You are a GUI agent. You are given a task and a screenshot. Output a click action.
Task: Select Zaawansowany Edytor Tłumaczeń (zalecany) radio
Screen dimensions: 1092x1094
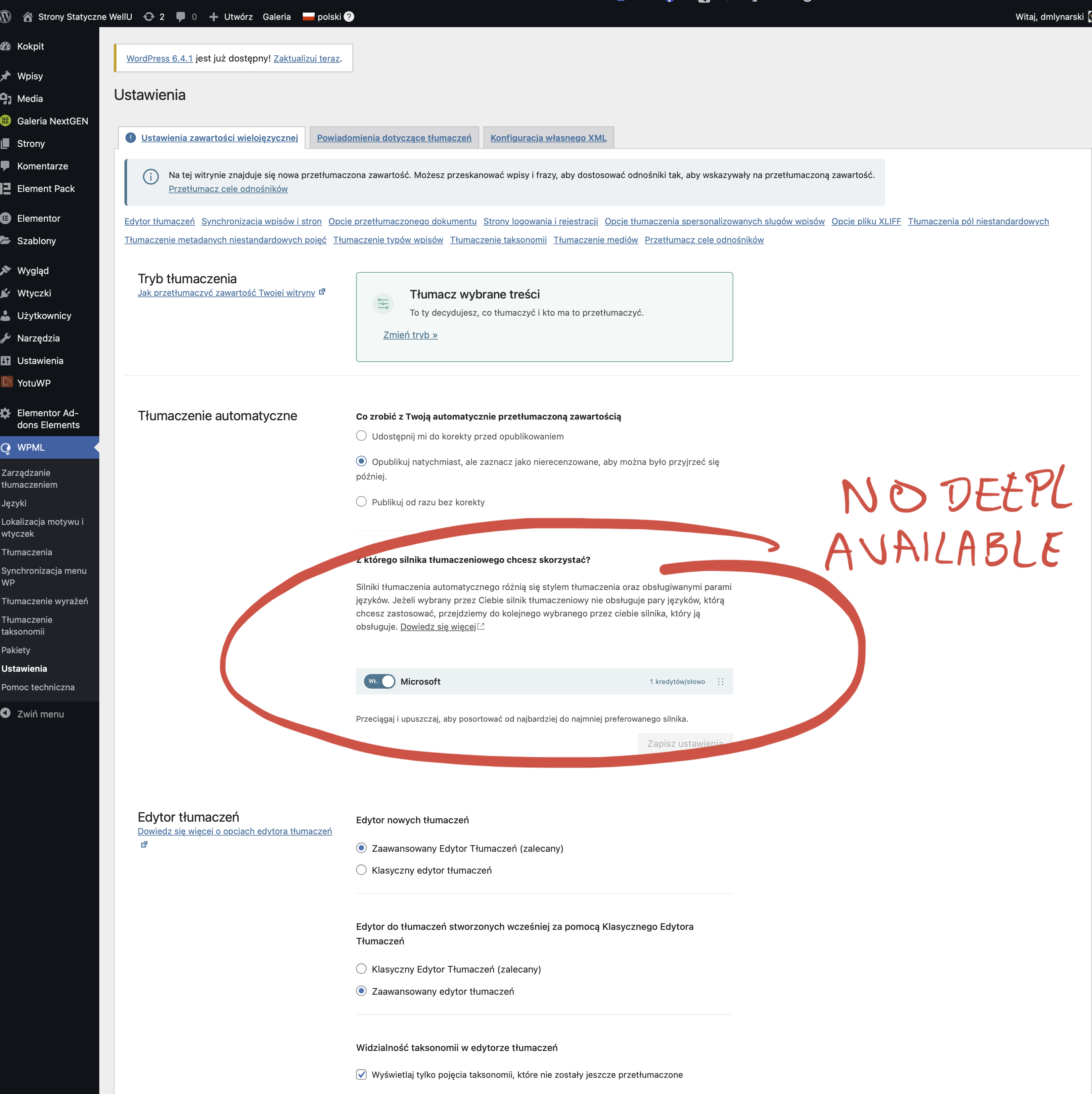(x=361, y=848)
